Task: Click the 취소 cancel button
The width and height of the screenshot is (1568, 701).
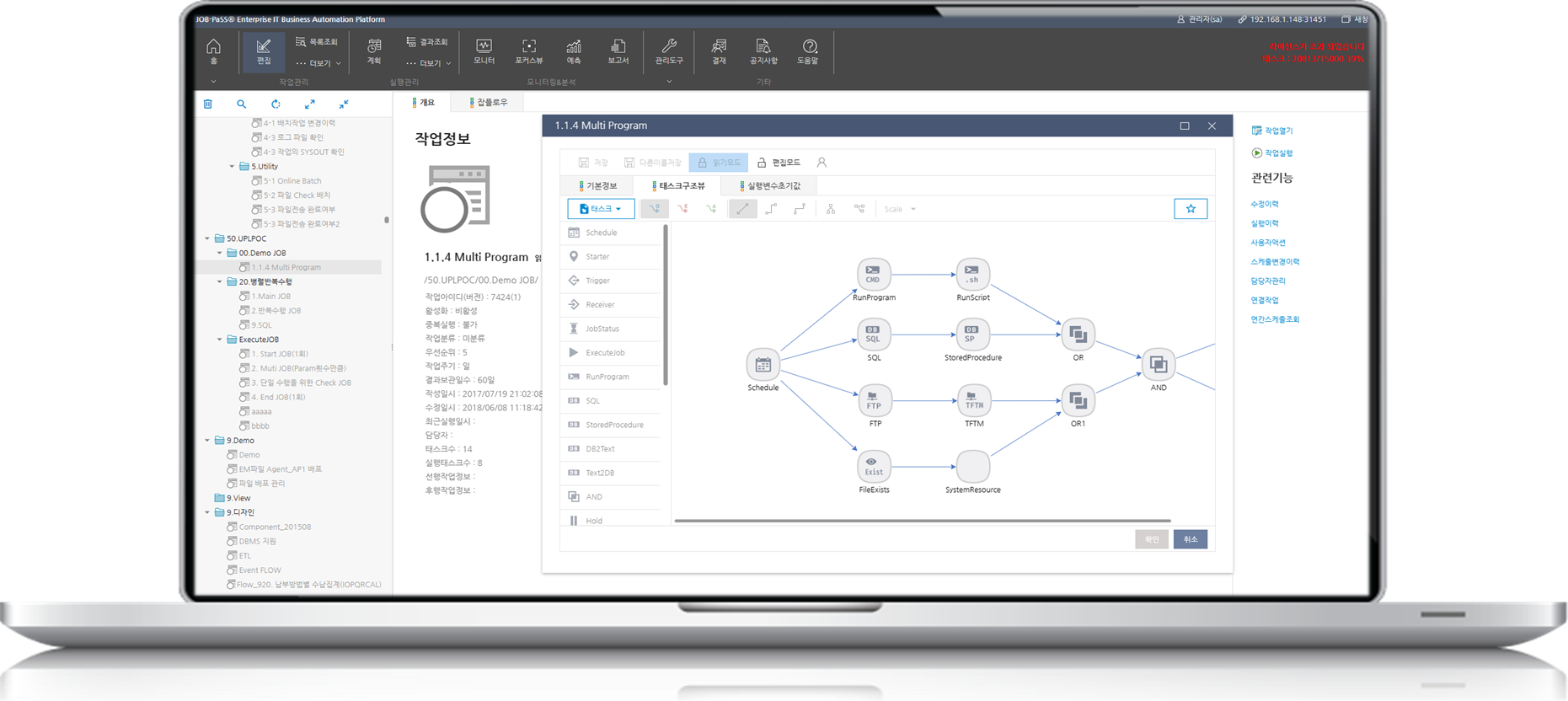Action: (x=1190, y=539)
